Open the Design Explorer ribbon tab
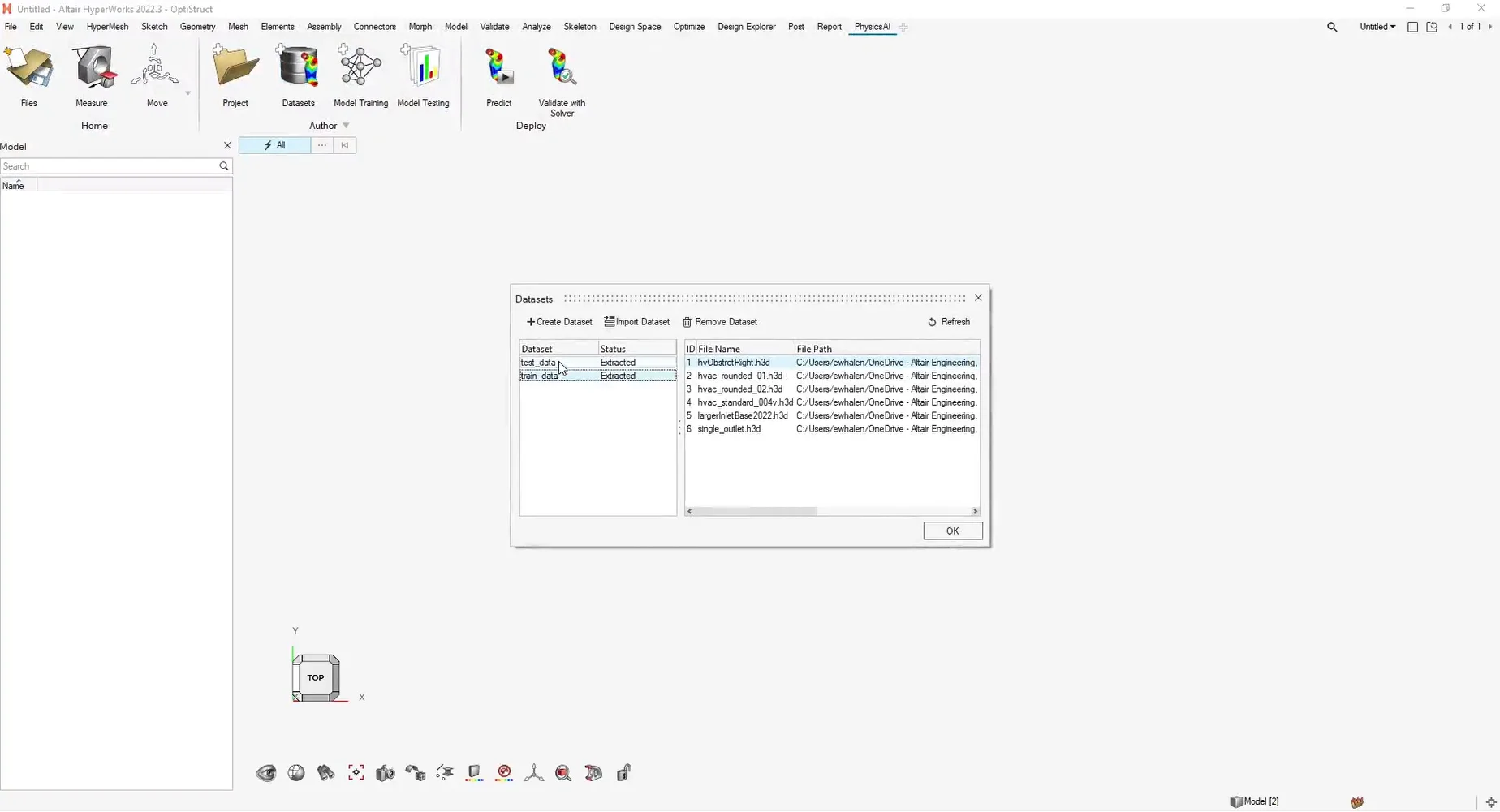 coord(746,27)
